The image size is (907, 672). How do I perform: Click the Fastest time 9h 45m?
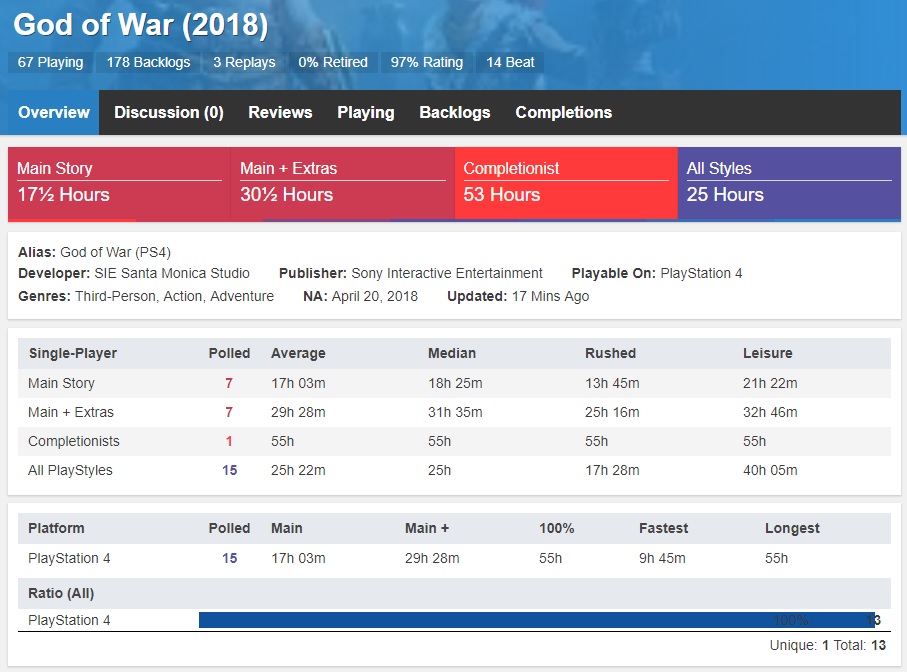(662, 558)
